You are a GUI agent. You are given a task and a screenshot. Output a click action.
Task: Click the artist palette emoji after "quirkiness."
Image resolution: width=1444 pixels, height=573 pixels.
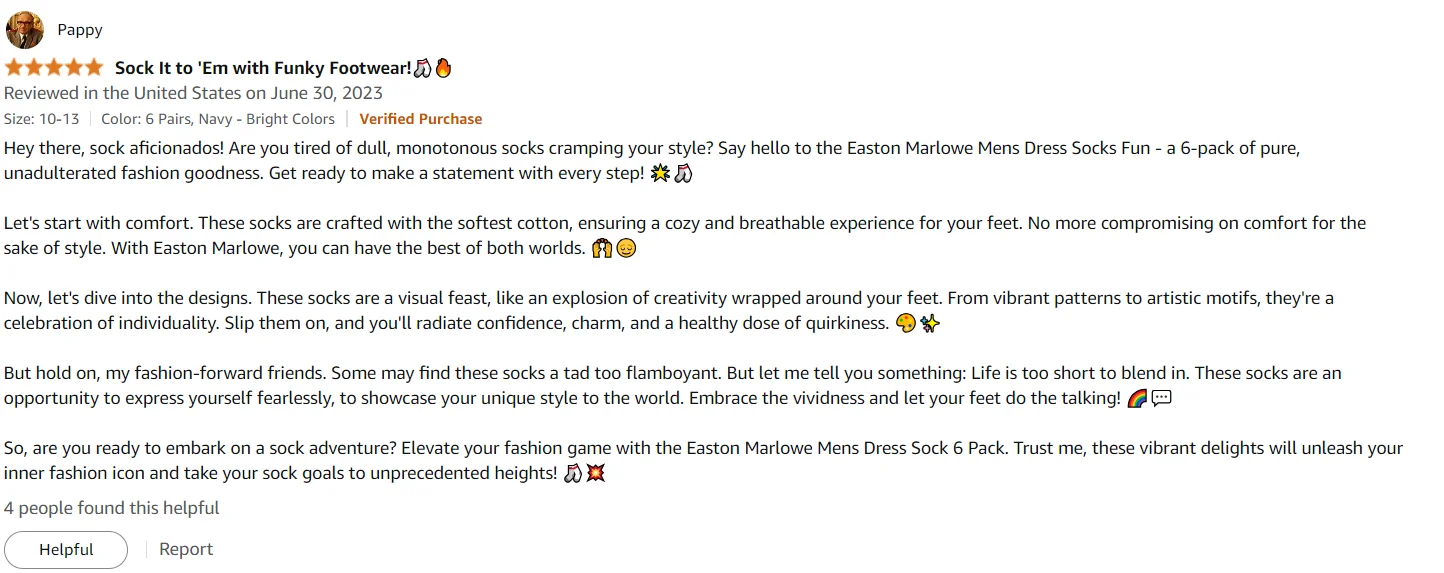pos(906,324)
